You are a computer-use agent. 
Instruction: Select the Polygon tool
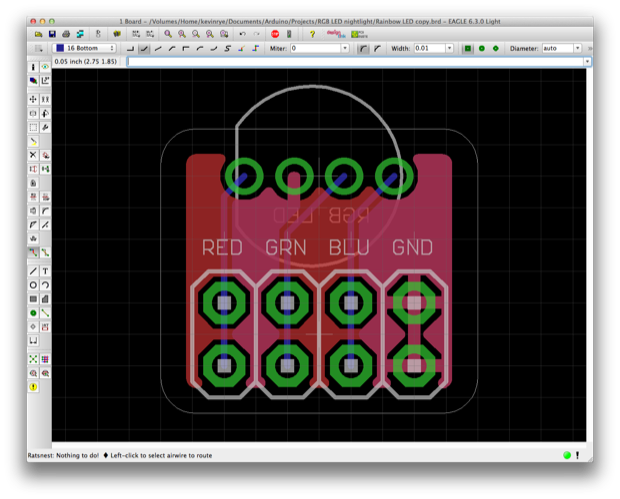coord(45,299)
